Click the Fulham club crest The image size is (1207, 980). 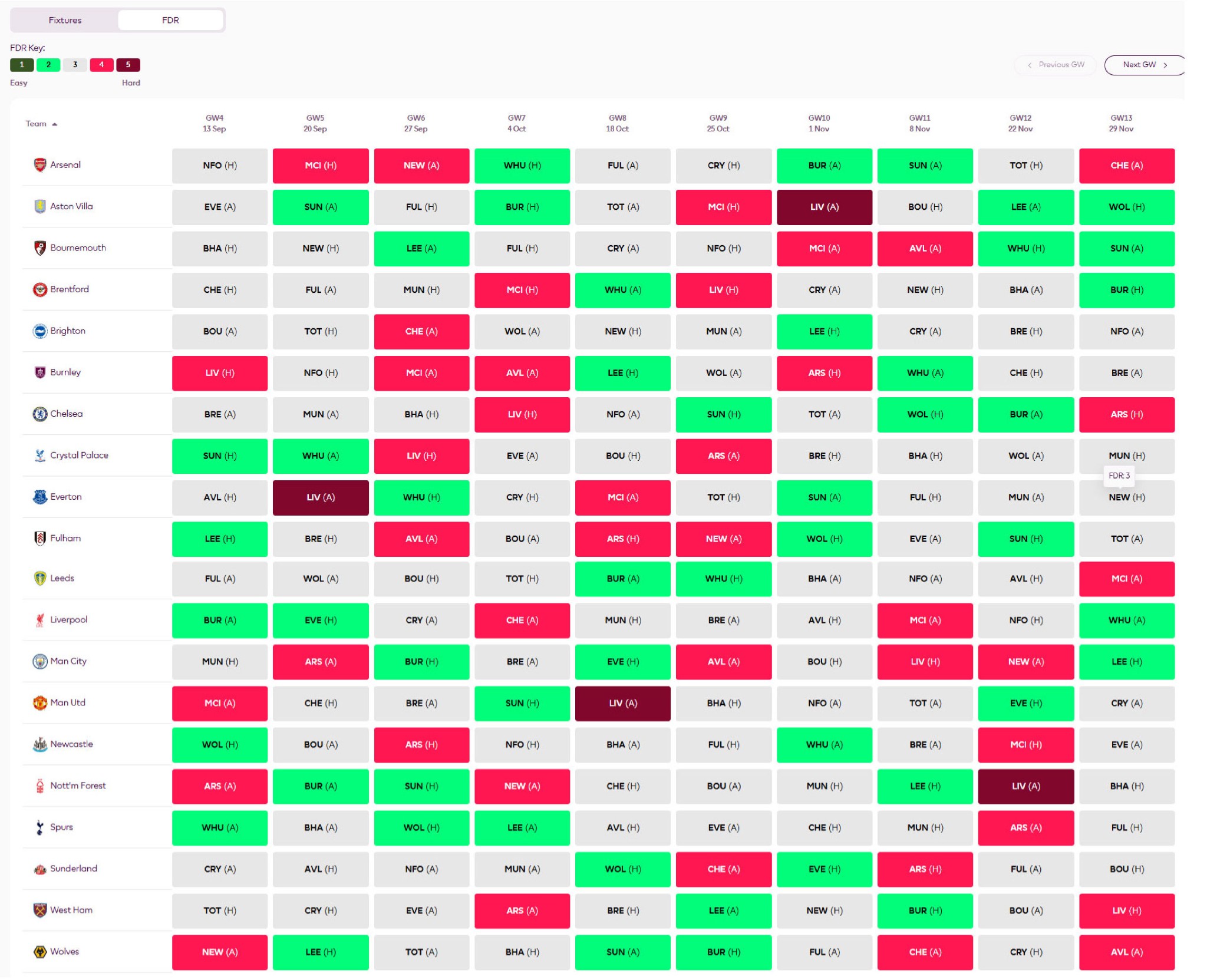39,538
